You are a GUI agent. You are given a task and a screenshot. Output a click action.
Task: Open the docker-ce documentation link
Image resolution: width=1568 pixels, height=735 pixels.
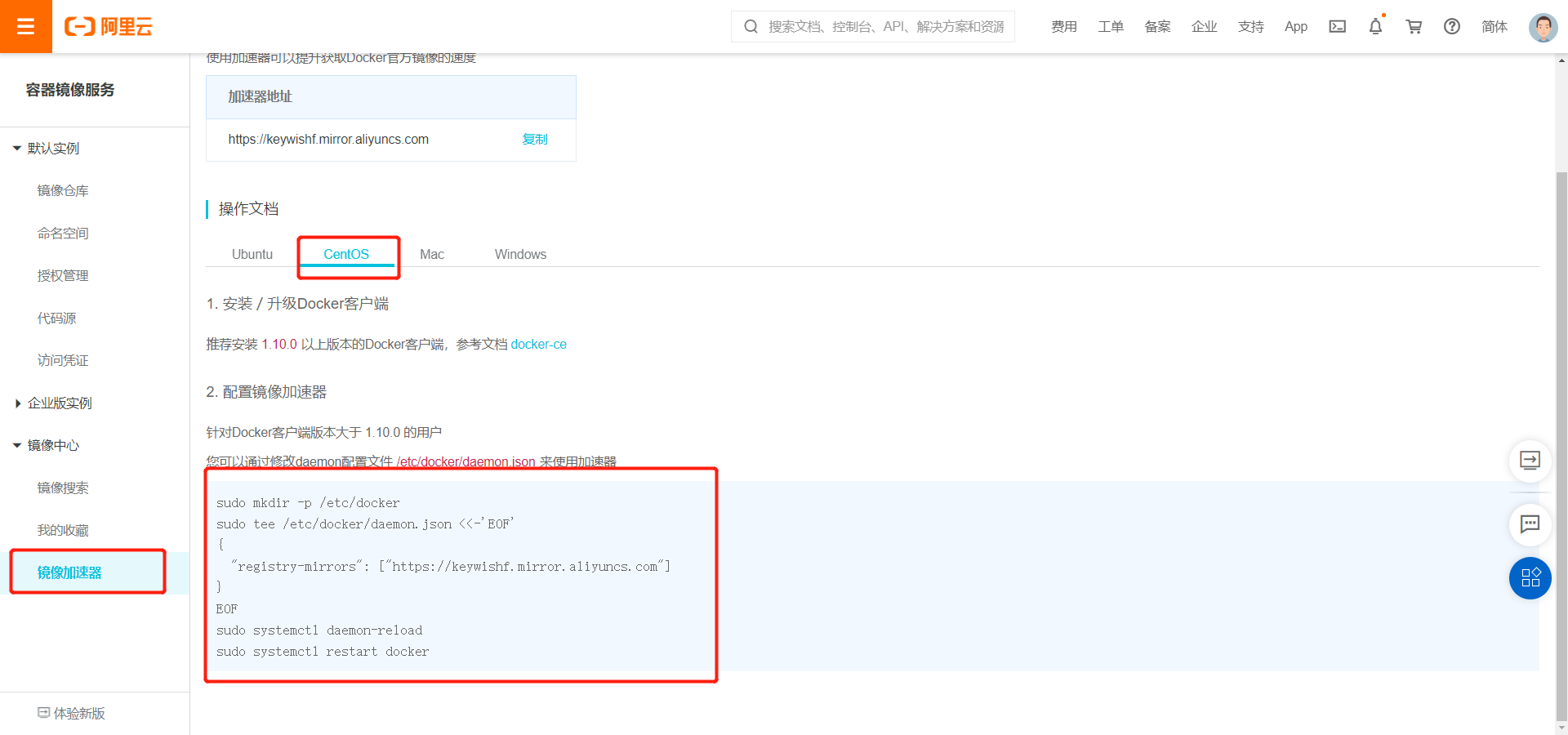(x=538, y=345)
